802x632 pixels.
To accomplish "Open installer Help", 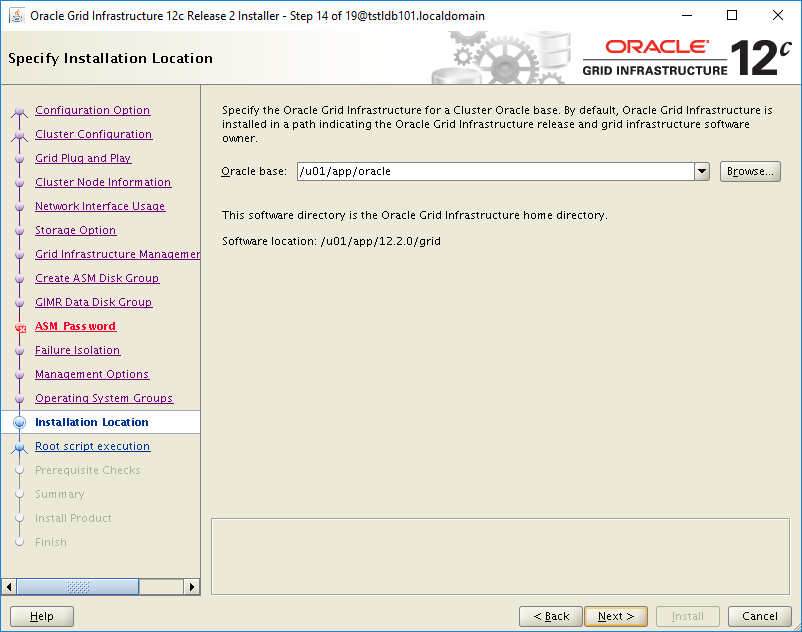I will point(42,616).
